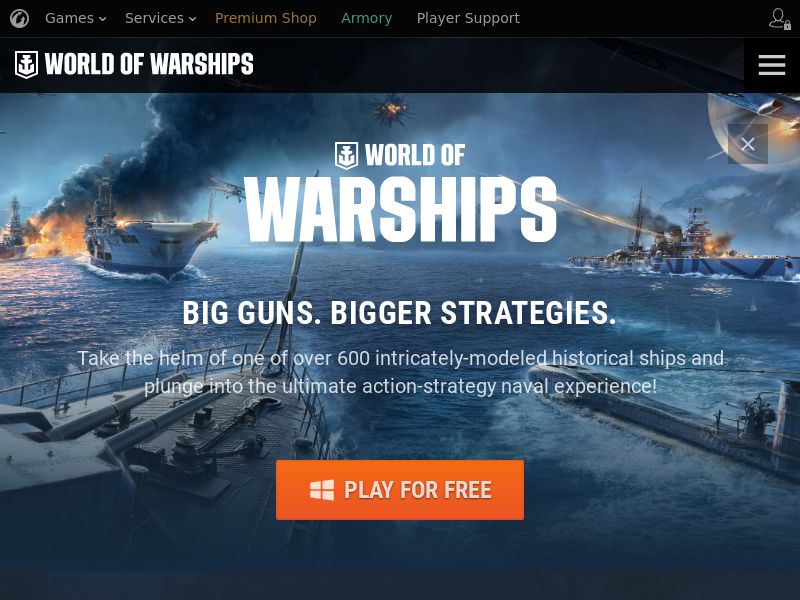The height and width of the screenshot is (600, 800).
Task: Close the overlay with X button
Action: [x=748, y=144]
